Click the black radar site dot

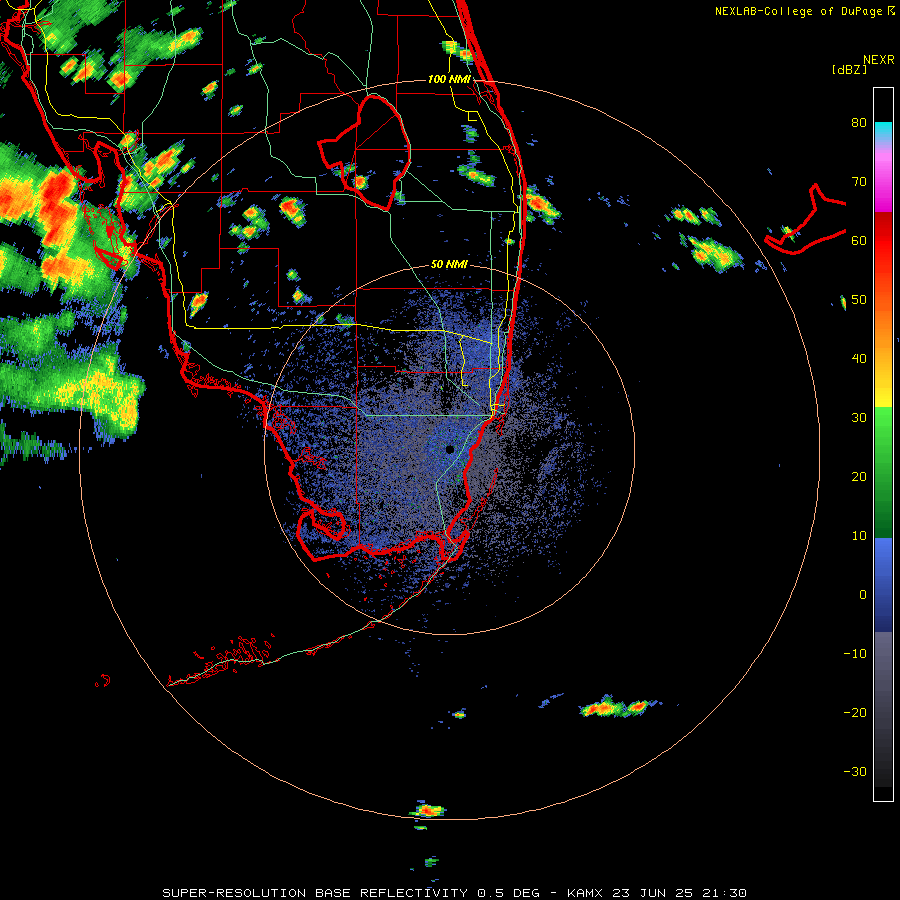(x=449, y=449)
